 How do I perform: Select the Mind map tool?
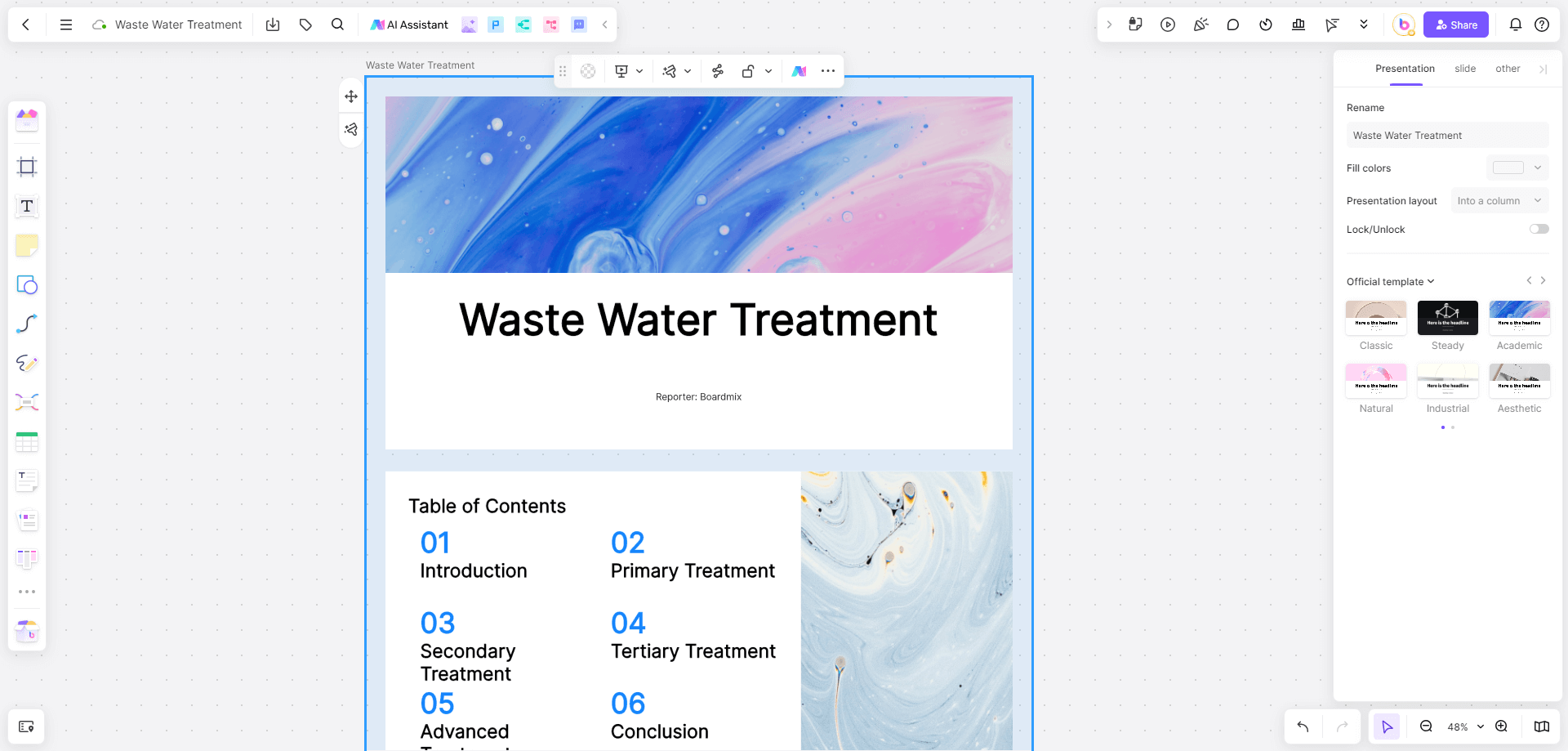point(27,402)
